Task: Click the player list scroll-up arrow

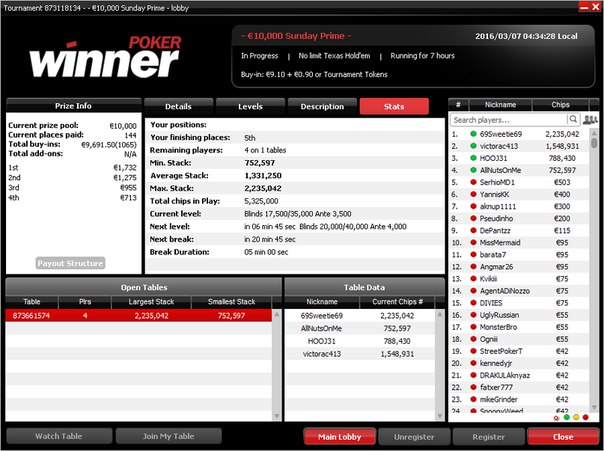Action: (594, 133)
